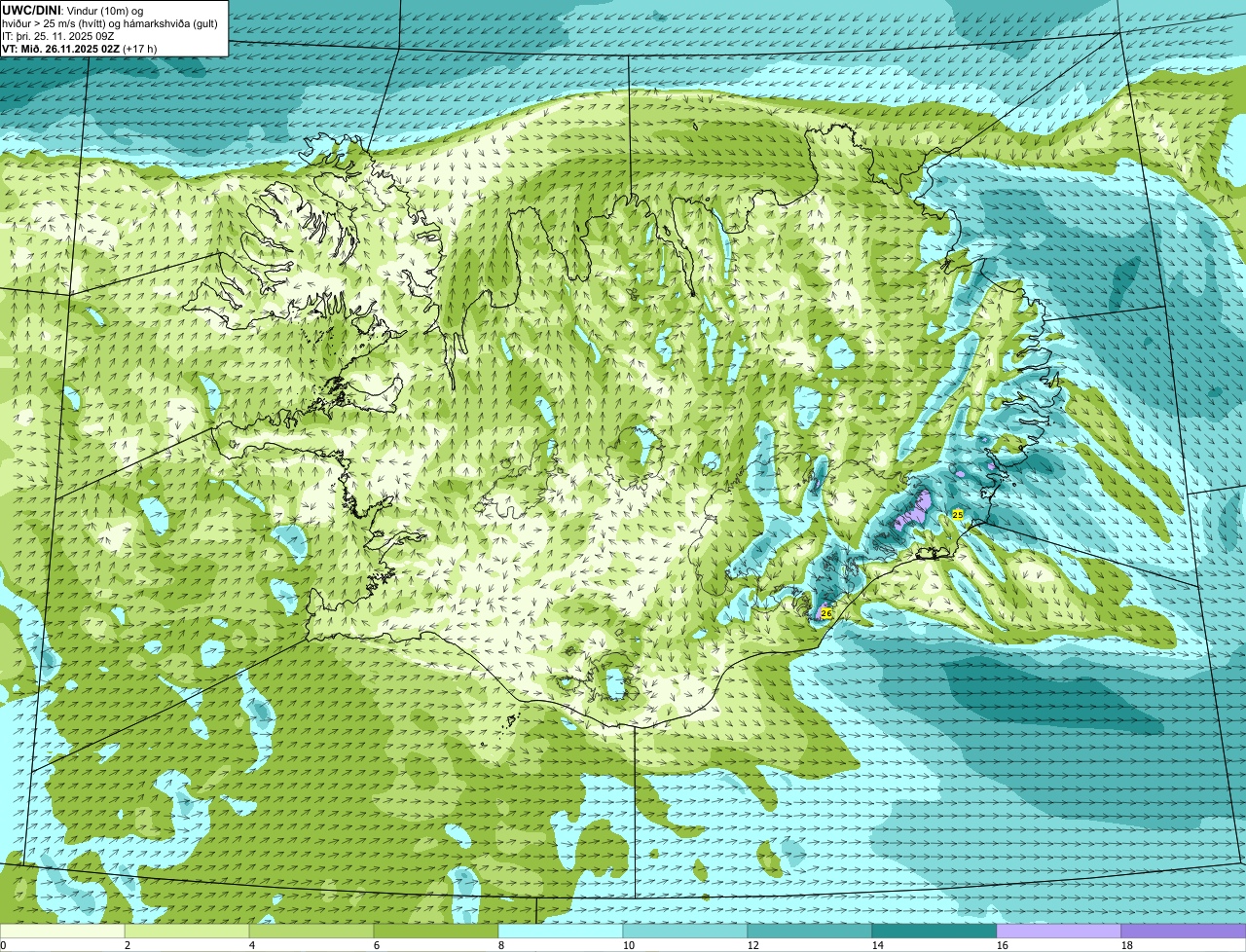Select the darker green 6–8 m/s legend swatch
Image resolution: width=1246 pixels, height=952 pixels.
[x=436, y=932]
